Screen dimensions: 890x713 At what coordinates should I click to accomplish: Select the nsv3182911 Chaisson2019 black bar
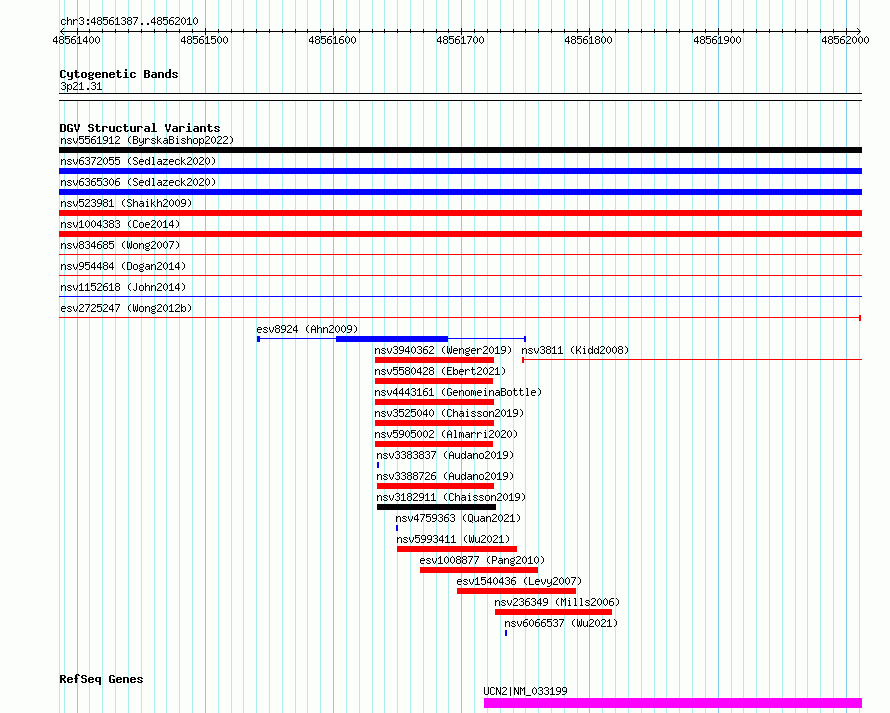click(436, 507)
